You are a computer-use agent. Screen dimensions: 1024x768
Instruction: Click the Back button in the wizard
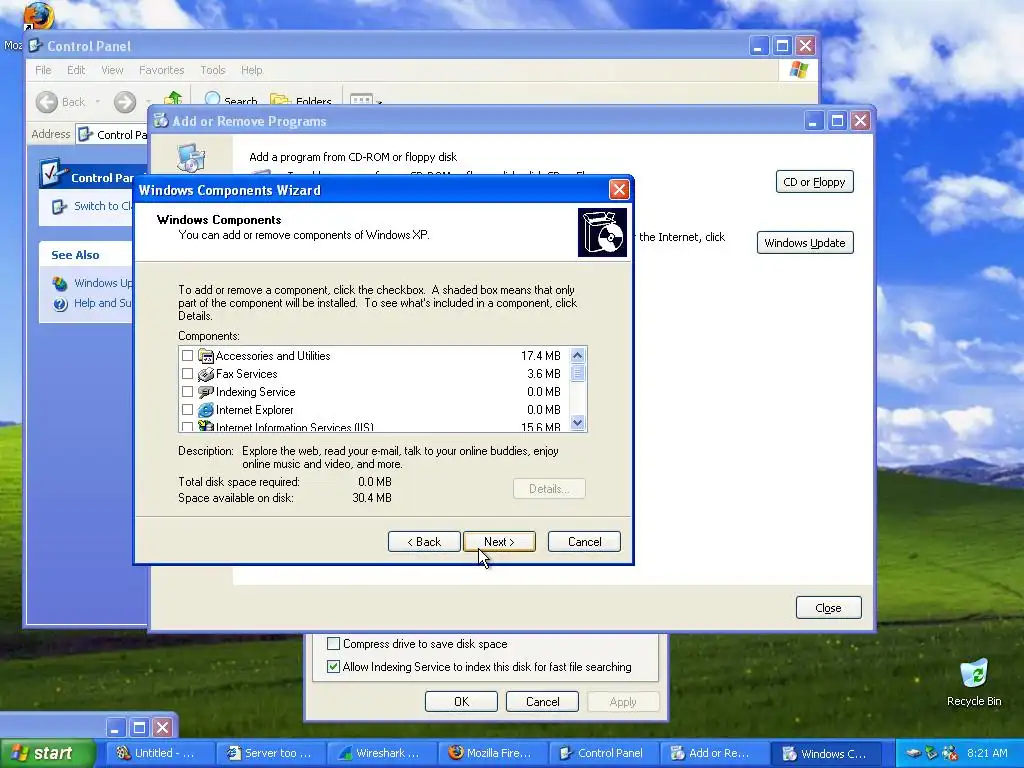(424, 541)
